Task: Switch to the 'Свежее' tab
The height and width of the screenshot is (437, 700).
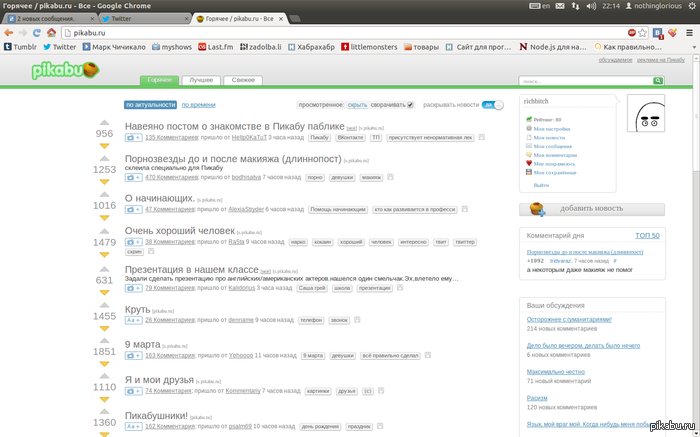Action: [x=238, y=79]
